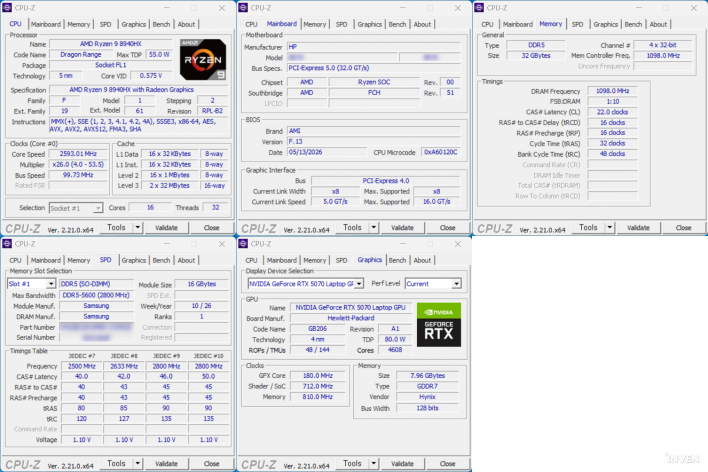Click the CPU Microcode value 0xA60120C
708x472 pixels.
coord(441,152)
